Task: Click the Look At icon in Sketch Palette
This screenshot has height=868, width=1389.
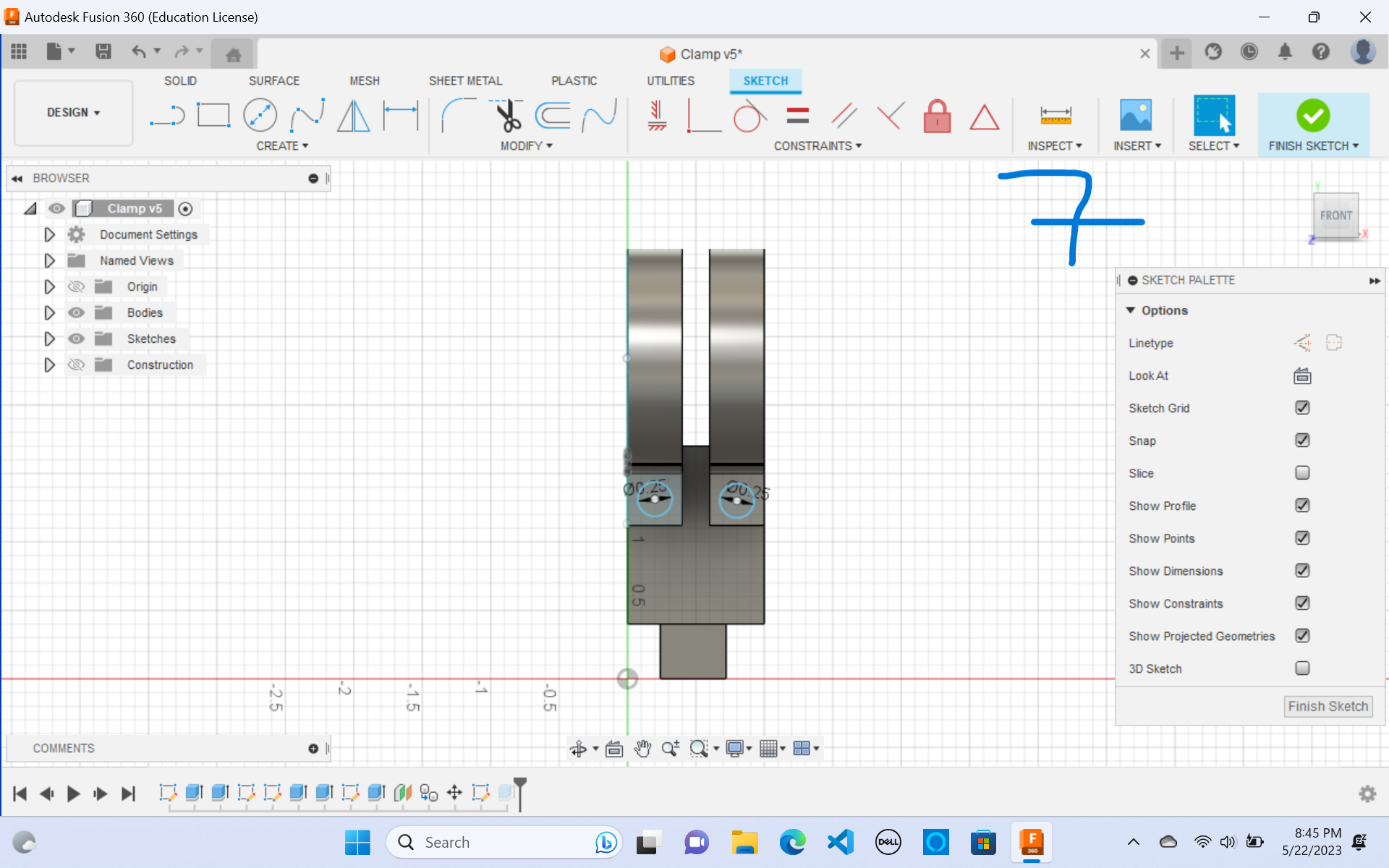Action: click(1301, 375)
